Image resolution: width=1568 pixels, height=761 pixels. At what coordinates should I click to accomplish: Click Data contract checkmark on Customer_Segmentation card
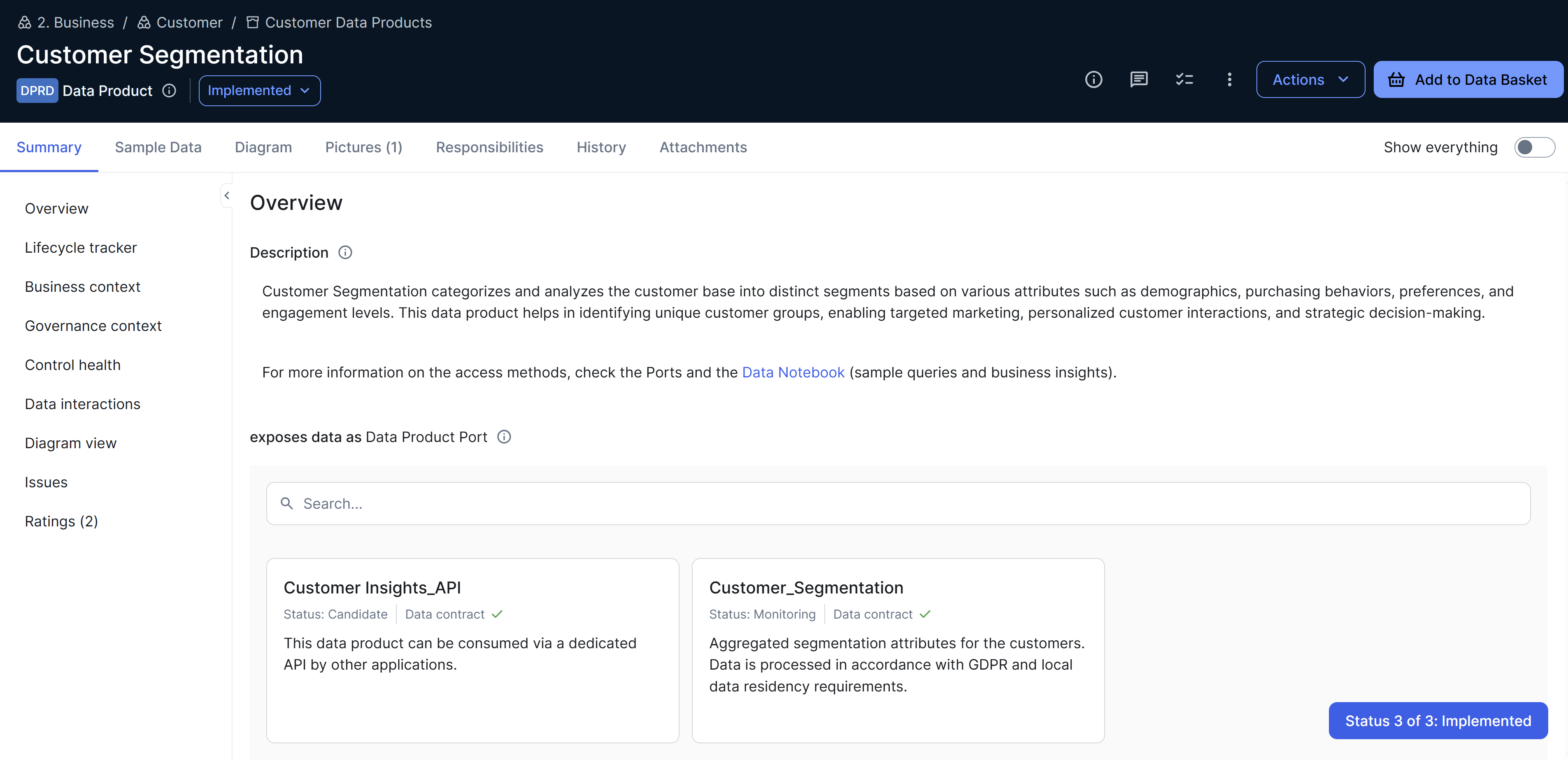click(925, 614)
